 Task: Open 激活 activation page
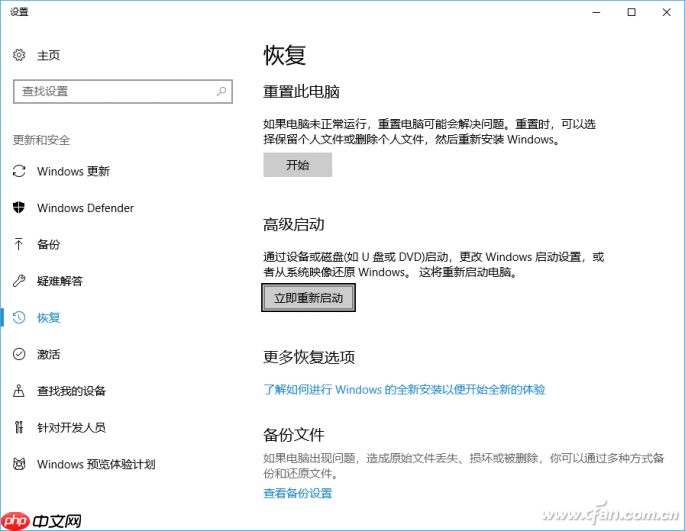tap(48, 354)
